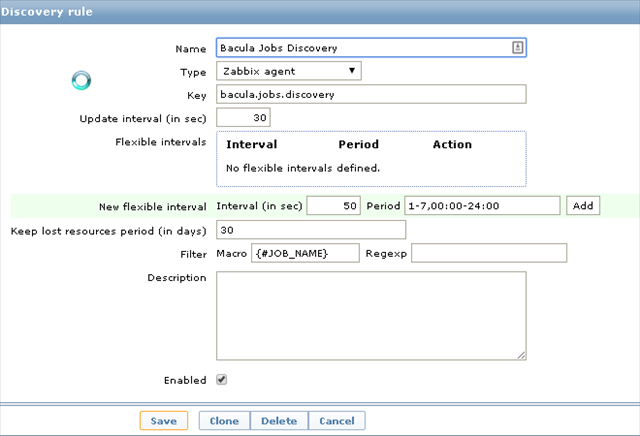This screenshot has width=640, height=436.
Task: Click the Update interval (in sec) field
Action: pyautogui.click(x=243, y=118)
